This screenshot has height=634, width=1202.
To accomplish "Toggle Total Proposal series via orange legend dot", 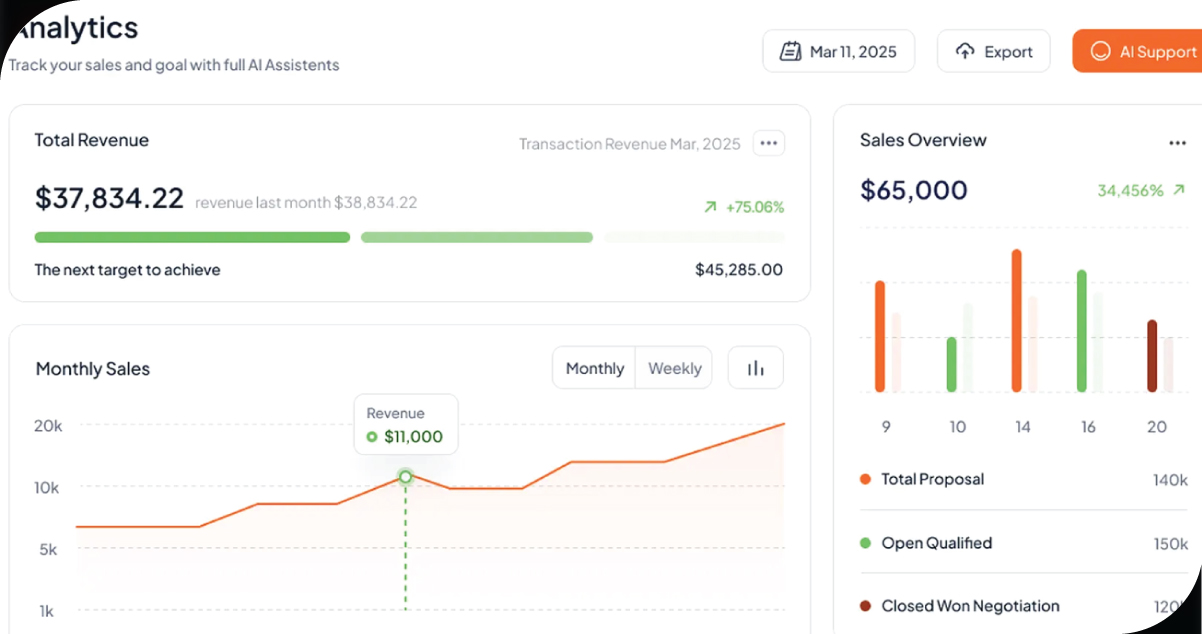I will [x=866, y=479].
